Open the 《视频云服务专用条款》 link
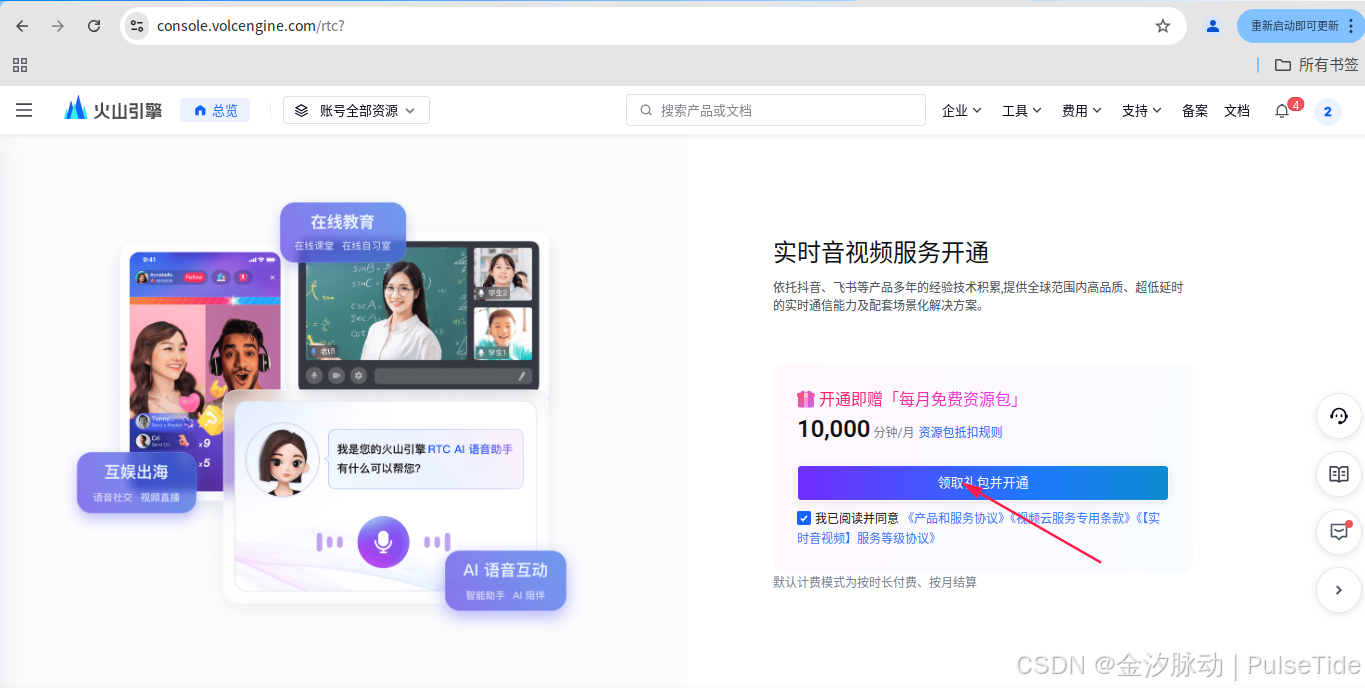 coord(1069,518)
